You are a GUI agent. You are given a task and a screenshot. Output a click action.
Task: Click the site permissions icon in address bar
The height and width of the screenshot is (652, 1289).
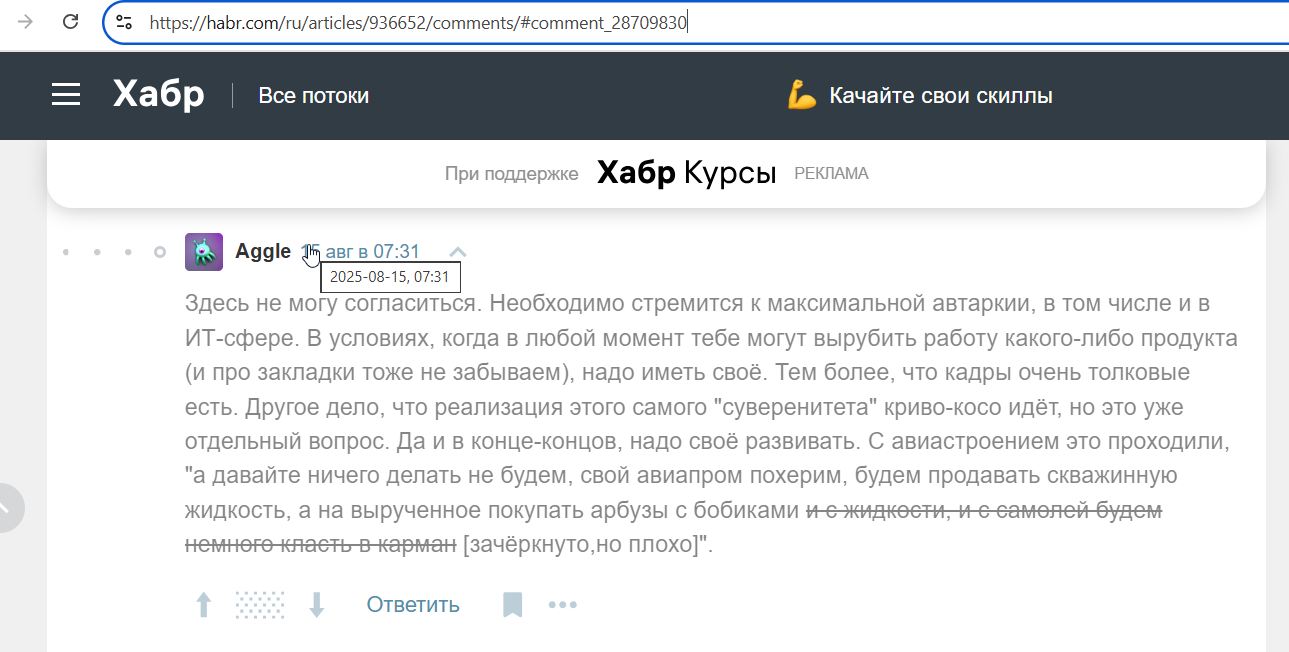pyautogui.click(x=123, y=21)
